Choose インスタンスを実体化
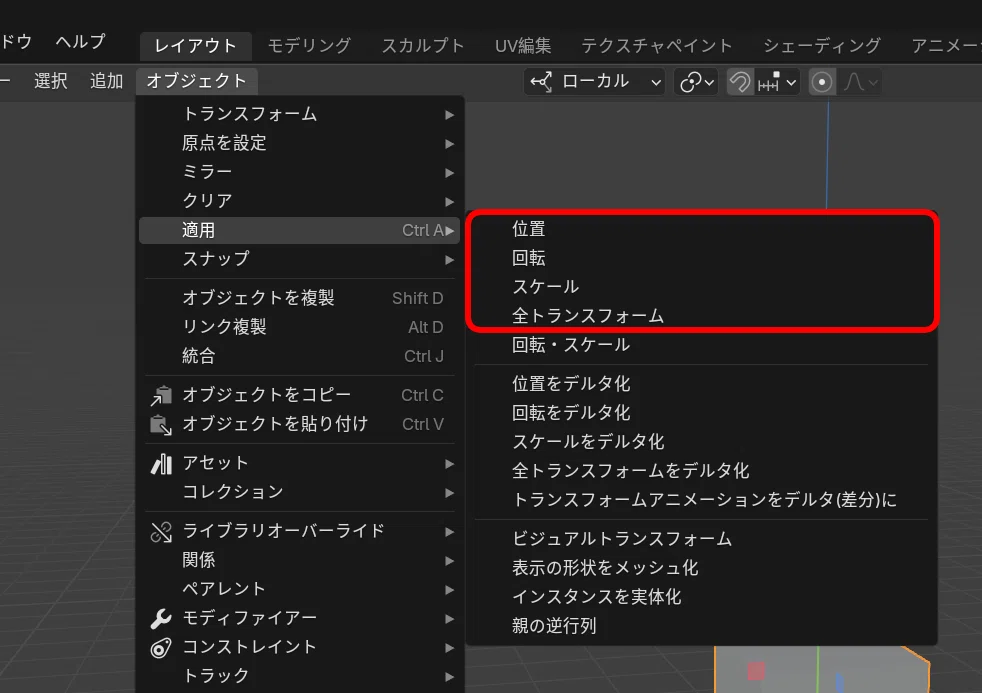Screen dimensions: 982x693 701,597
